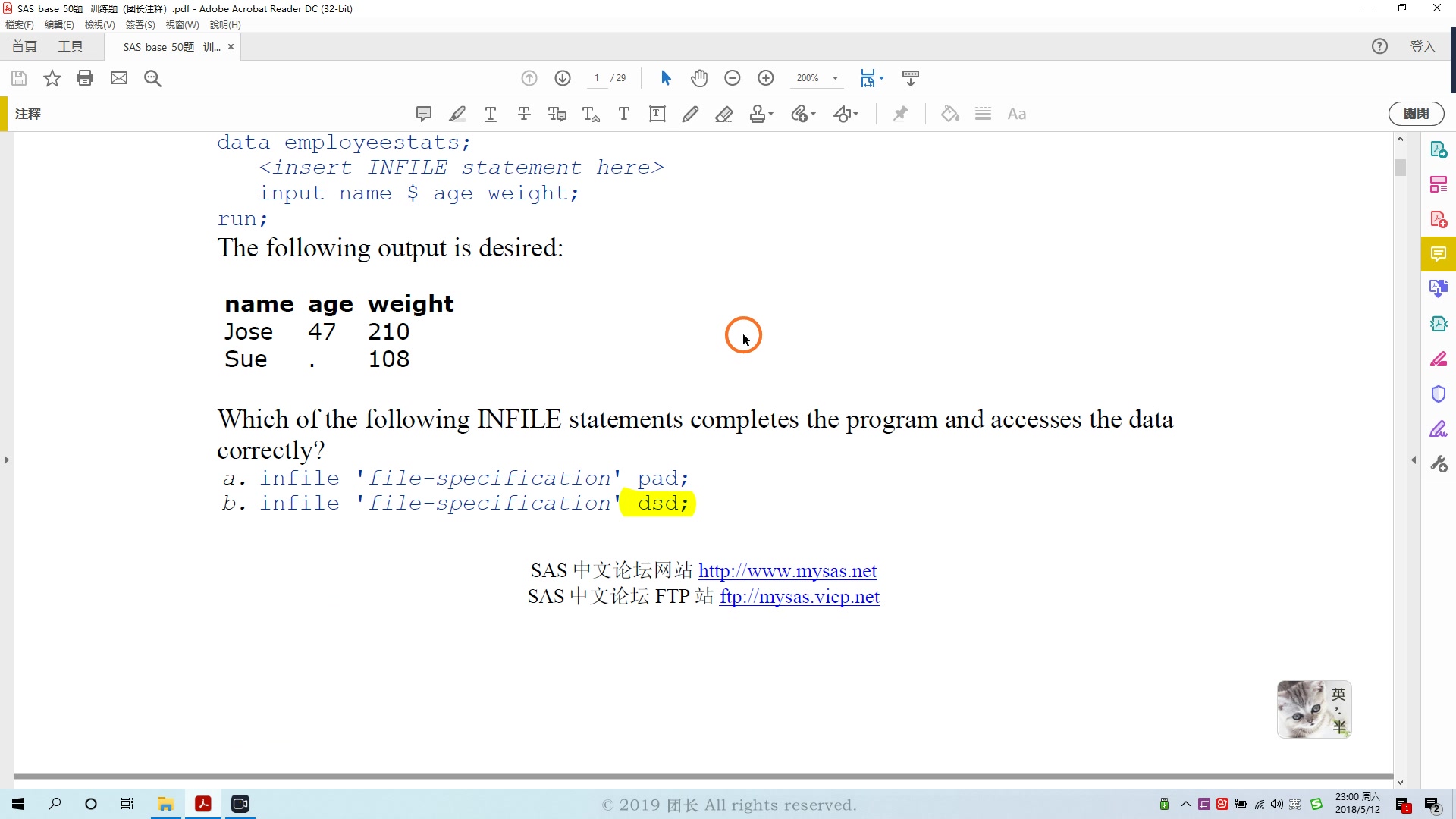1456x819 pixels.
Task: Click the Save file icon
Action: pyautogui.click(x=19, y=78)
